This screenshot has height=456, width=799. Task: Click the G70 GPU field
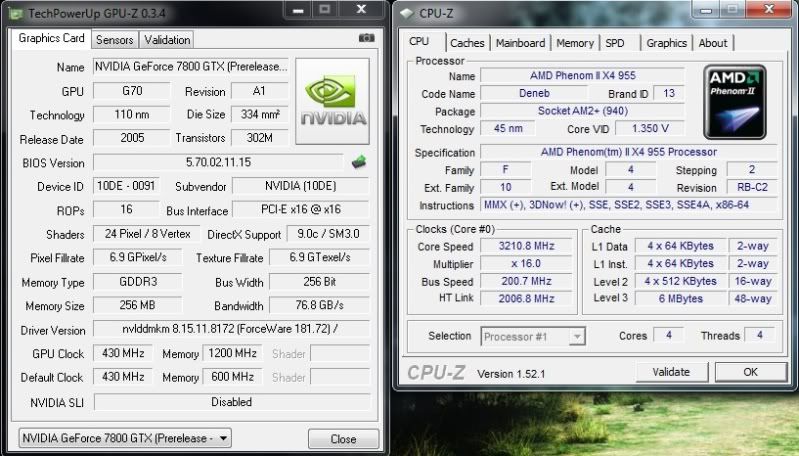tap(131, 91)
